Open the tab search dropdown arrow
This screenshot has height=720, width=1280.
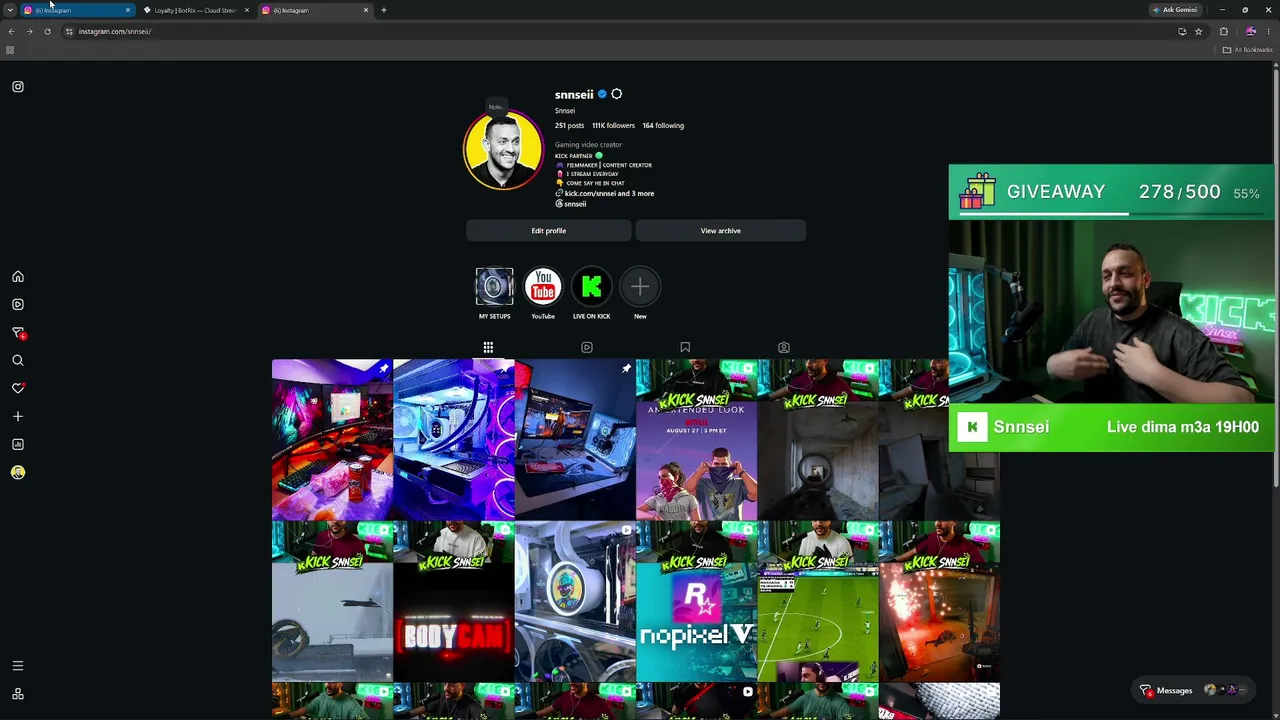[10, 10]
